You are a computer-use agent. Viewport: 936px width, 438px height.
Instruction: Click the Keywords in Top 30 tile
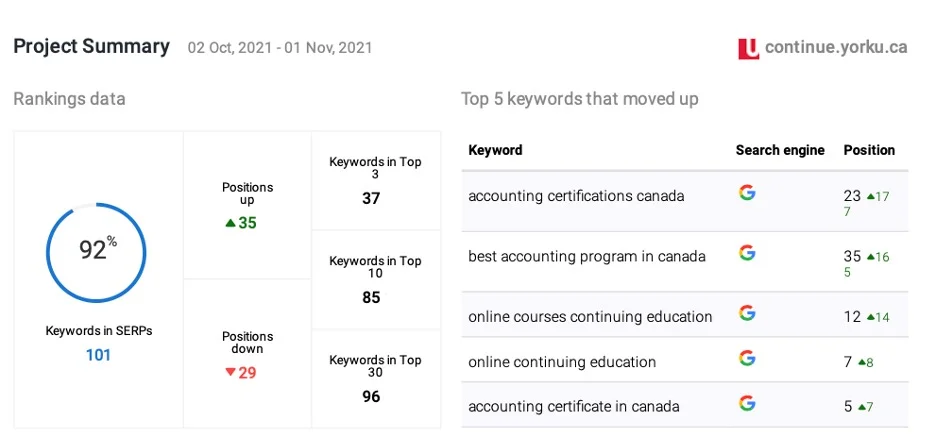pos(376,378)
